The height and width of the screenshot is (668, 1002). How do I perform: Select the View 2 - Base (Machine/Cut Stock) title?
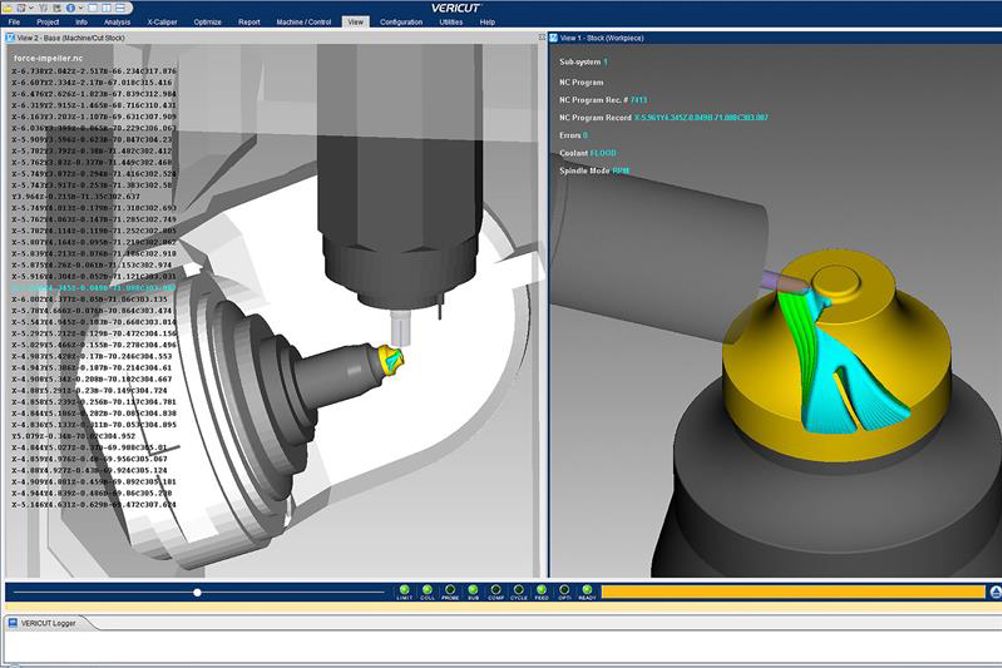click(x=71, y=38)
